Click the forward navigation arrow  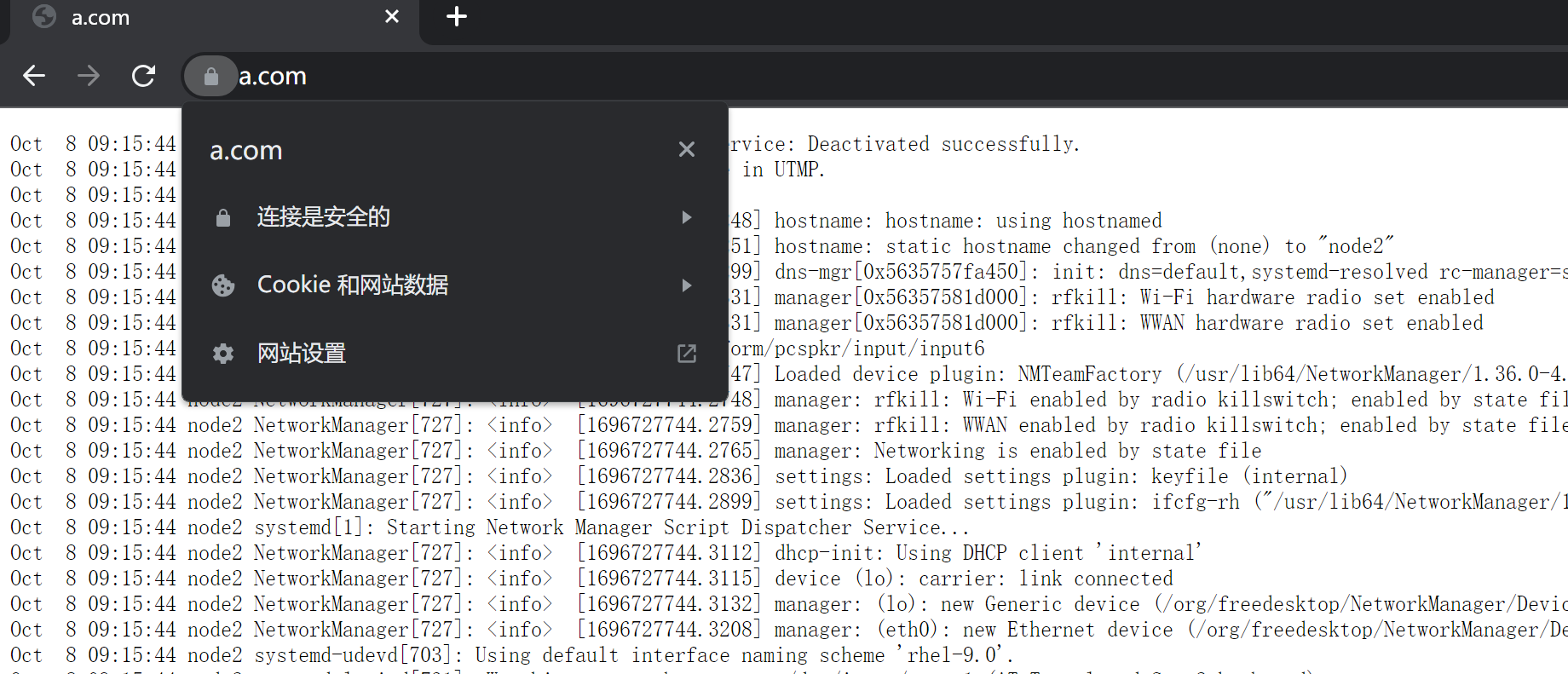pyautogui.click(x=89, y=76)
